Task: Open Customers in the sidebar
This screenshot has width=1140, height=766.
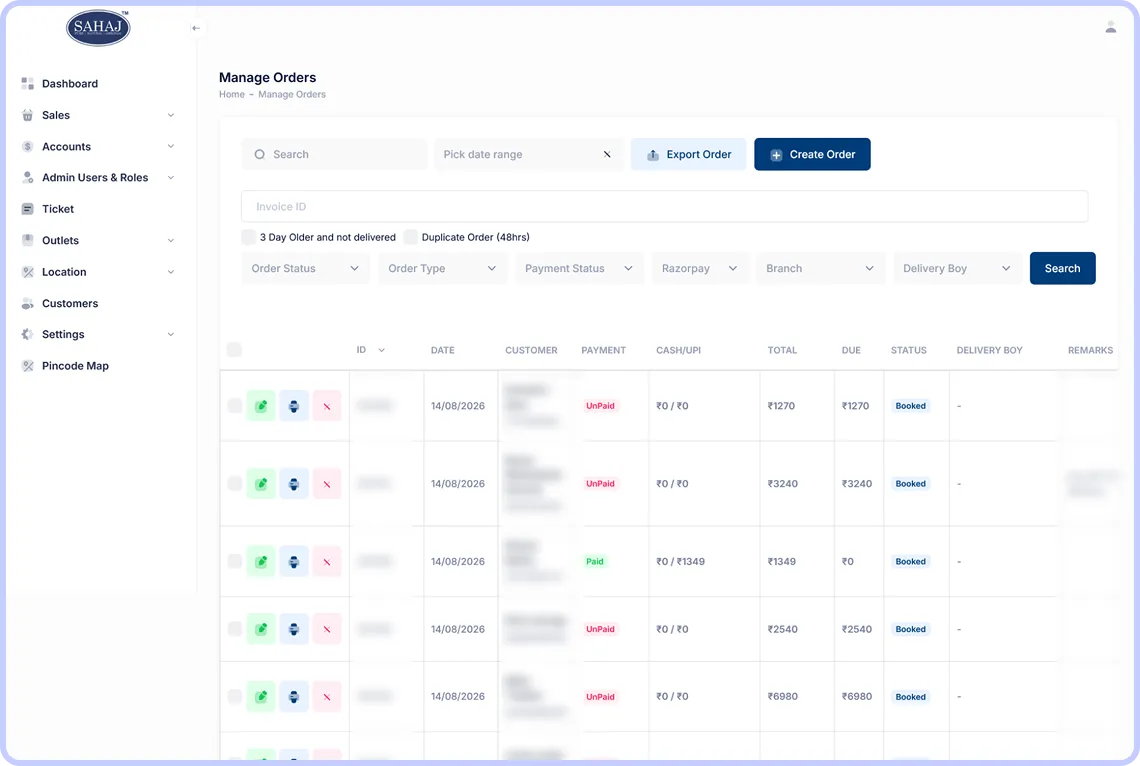Action: (x=70, y=303)
